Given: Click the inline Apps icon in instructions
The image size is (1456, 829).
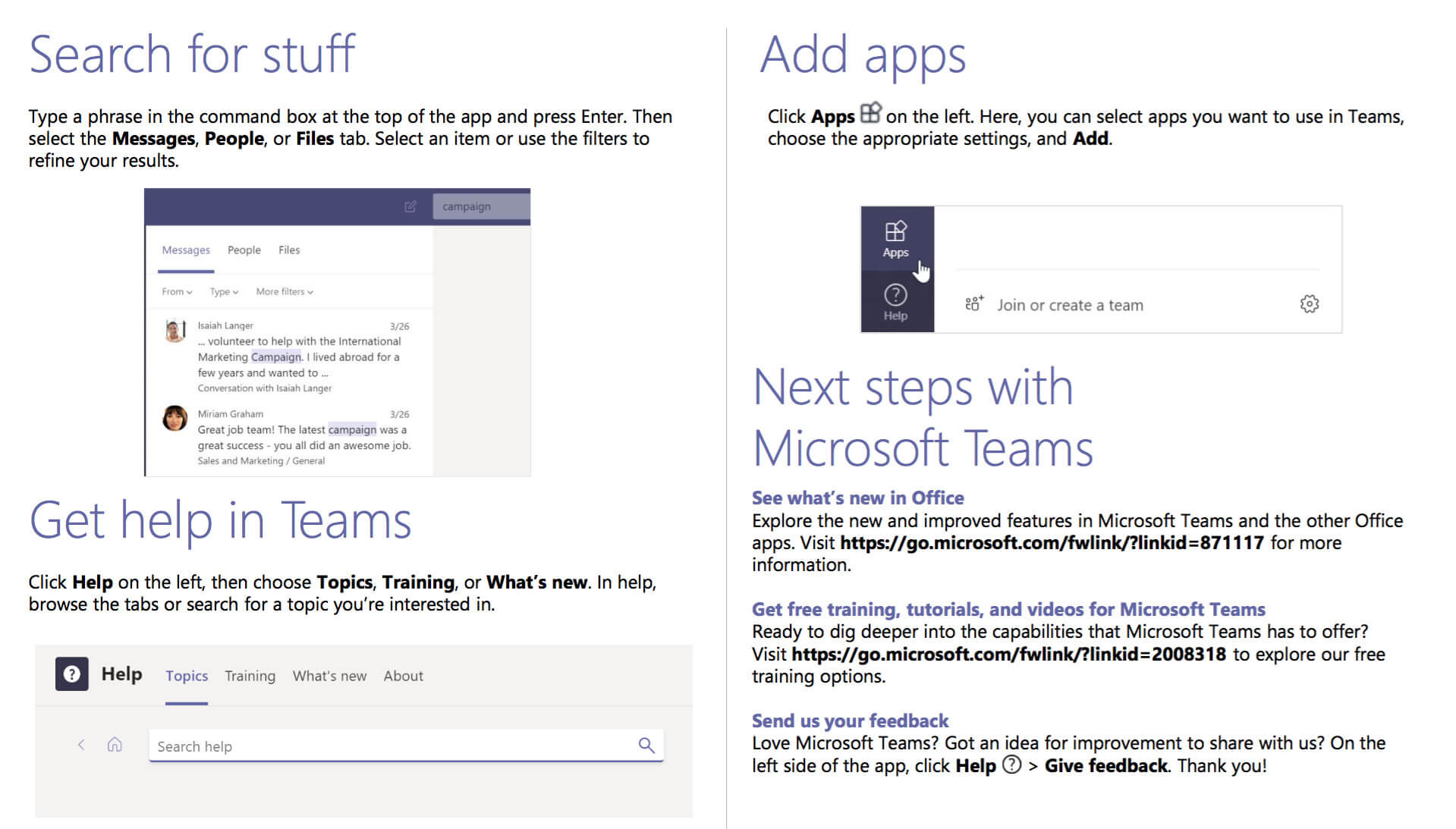Looking at the screenshot, I should (x=870, y=113).
